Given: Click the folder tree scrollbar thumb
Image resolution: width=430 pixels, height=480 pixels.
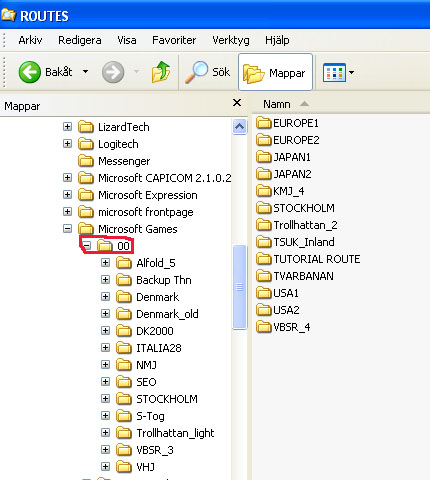Looking at the screenshot, I should 239,287.
